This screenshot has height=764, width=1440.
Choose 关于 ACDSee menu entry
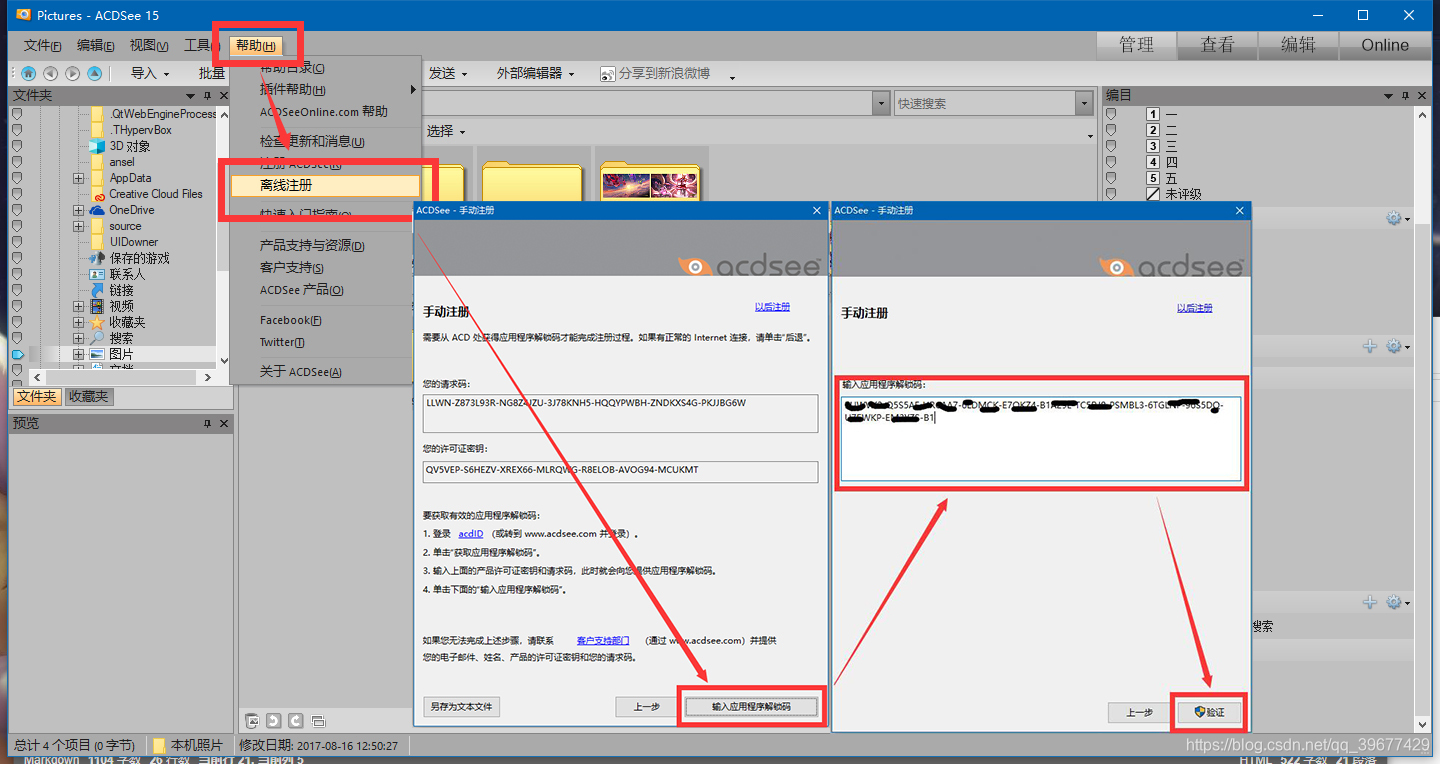tap(301, 371)
